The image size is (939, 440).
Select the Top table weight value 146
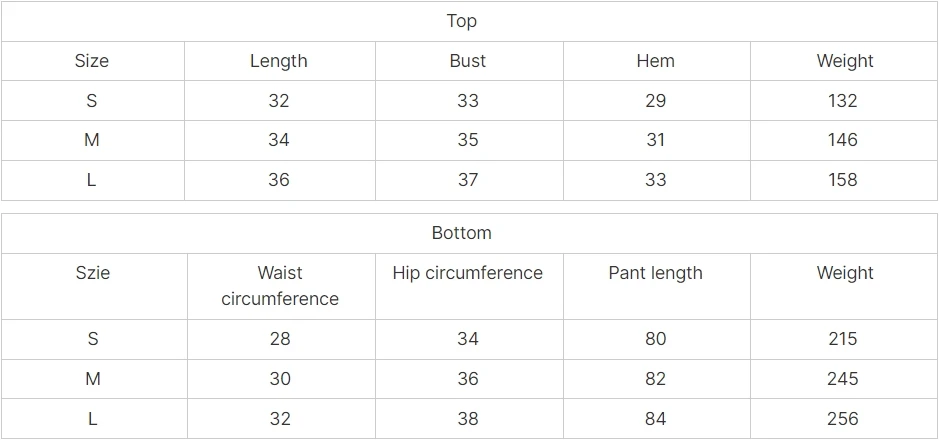(x=843, y=140)
